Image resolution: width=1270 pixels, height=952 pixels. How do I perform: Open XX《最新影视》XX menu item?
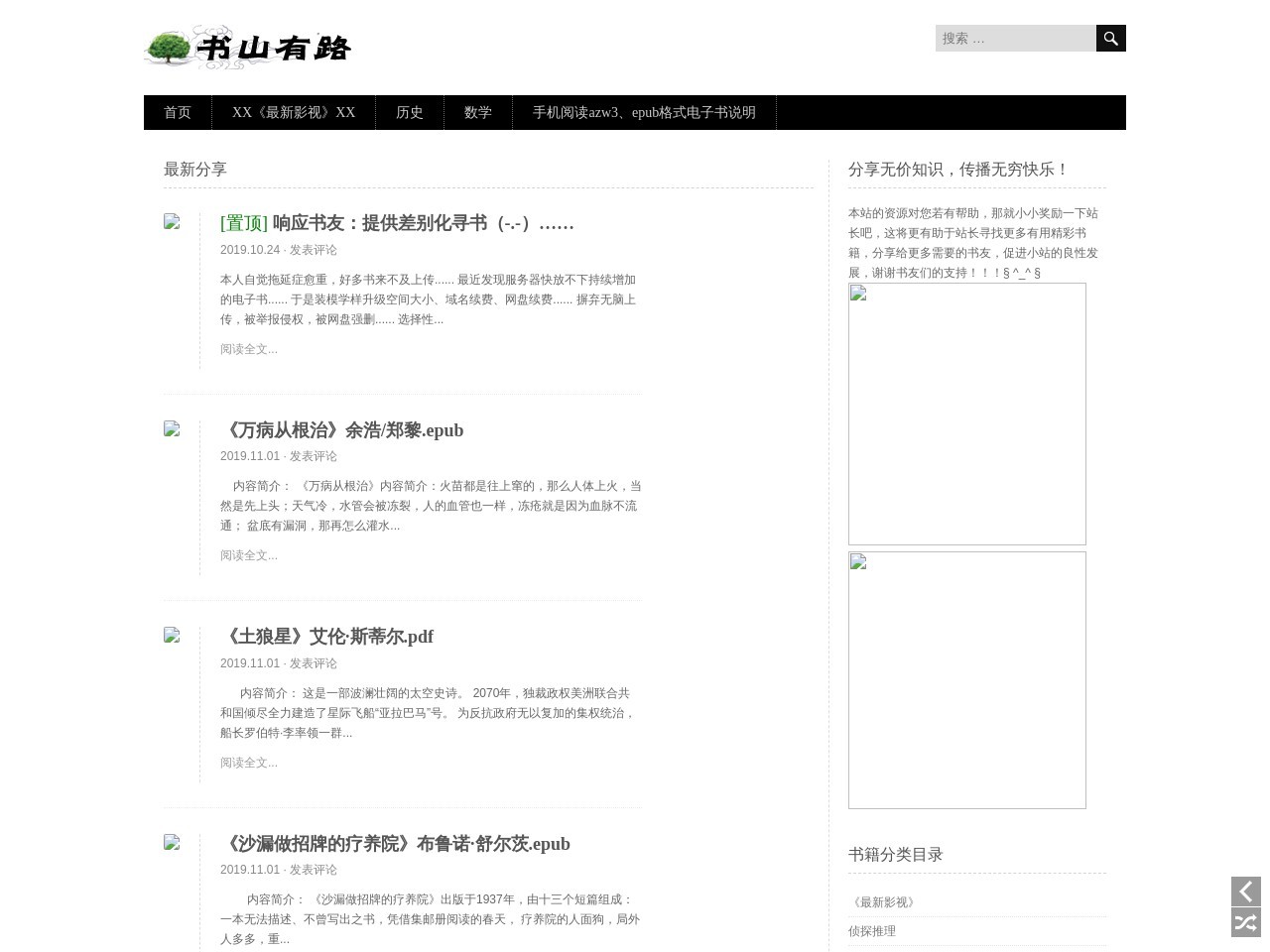(294, 113)
